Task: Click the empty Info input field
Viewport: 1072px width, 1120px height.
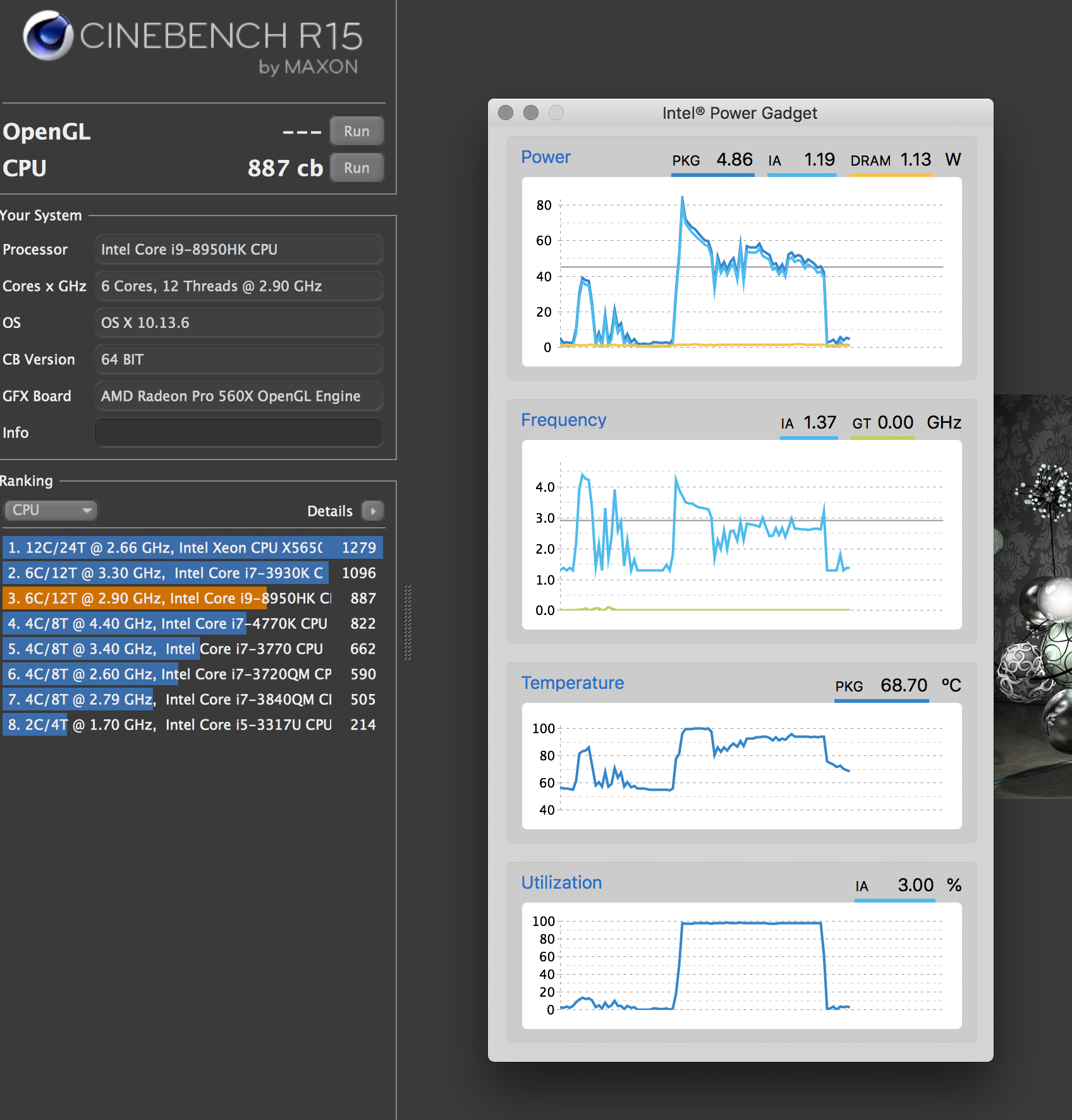Action: tap(238, 433)
